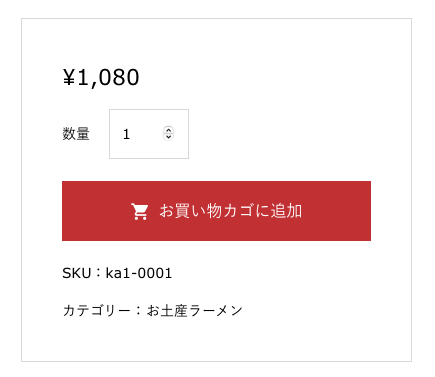The image size is (435, 377).
Task: Click the お買い物カゴに追加 button
Action: pos(216,211)
